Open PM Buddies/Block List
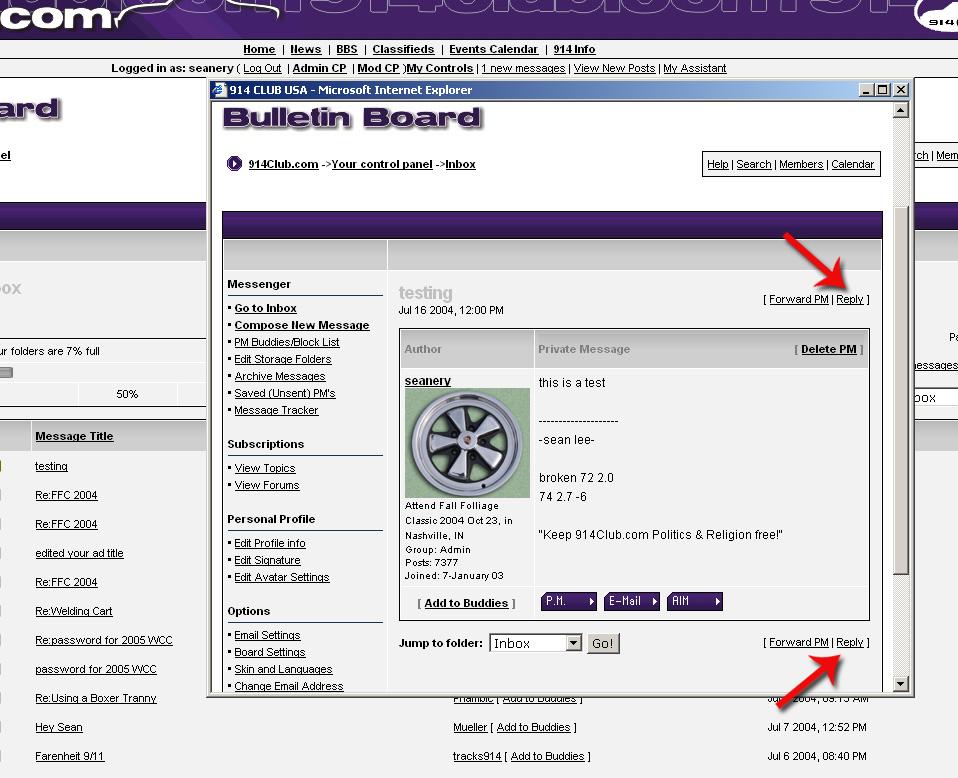The image size is (958, 778). tap(287, 342)
